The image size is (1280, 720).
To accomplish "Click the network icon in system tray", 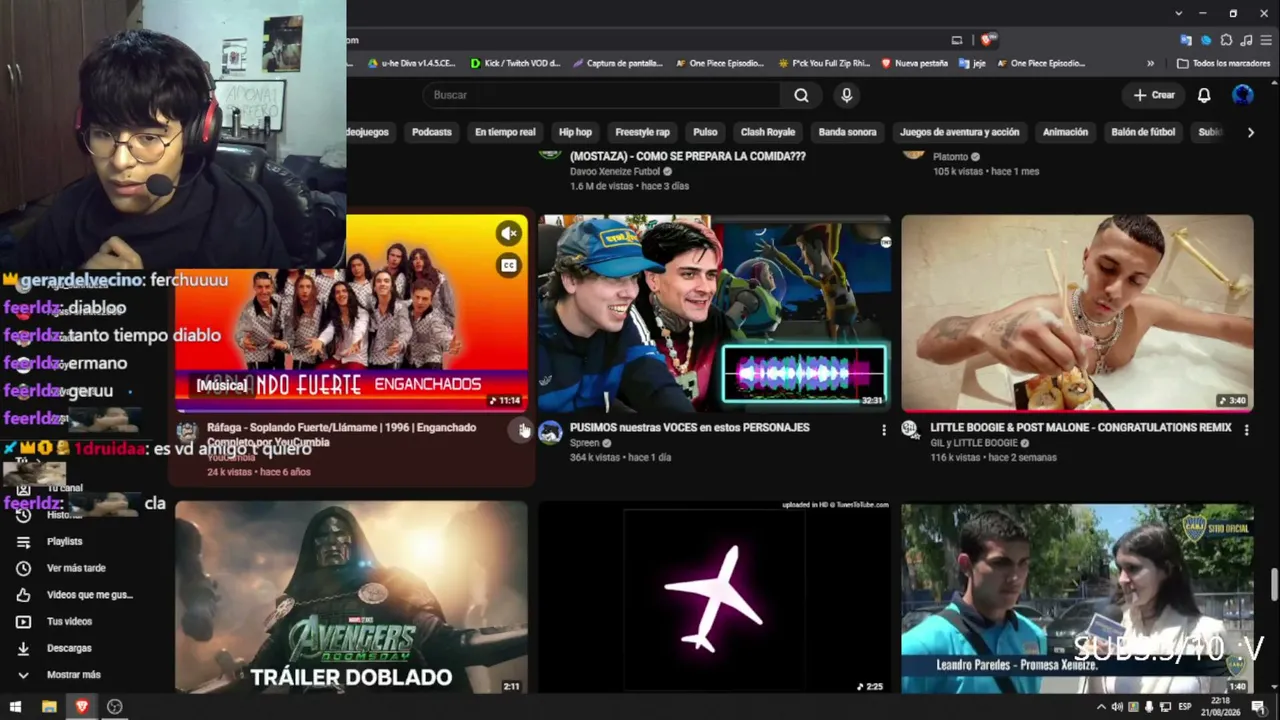I will tap(1165, 707).
